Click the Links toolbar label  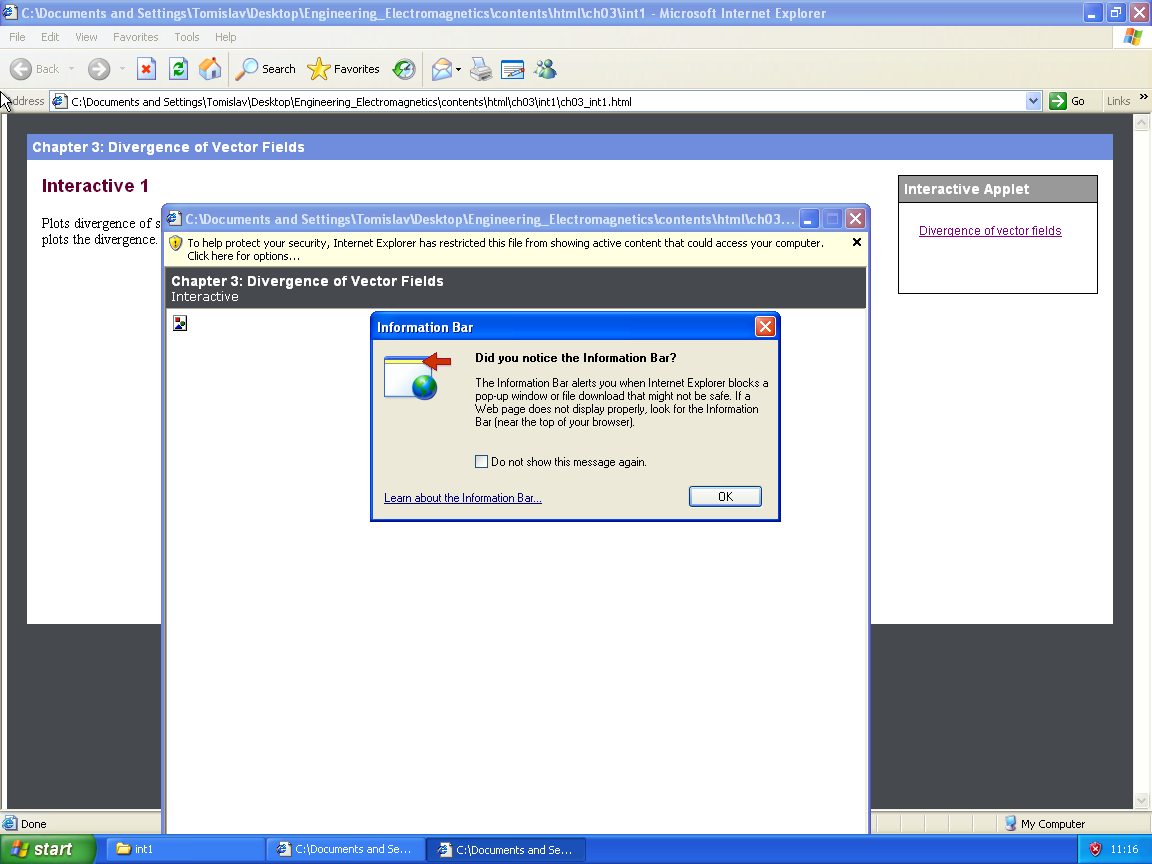[x=1118, y=101]
